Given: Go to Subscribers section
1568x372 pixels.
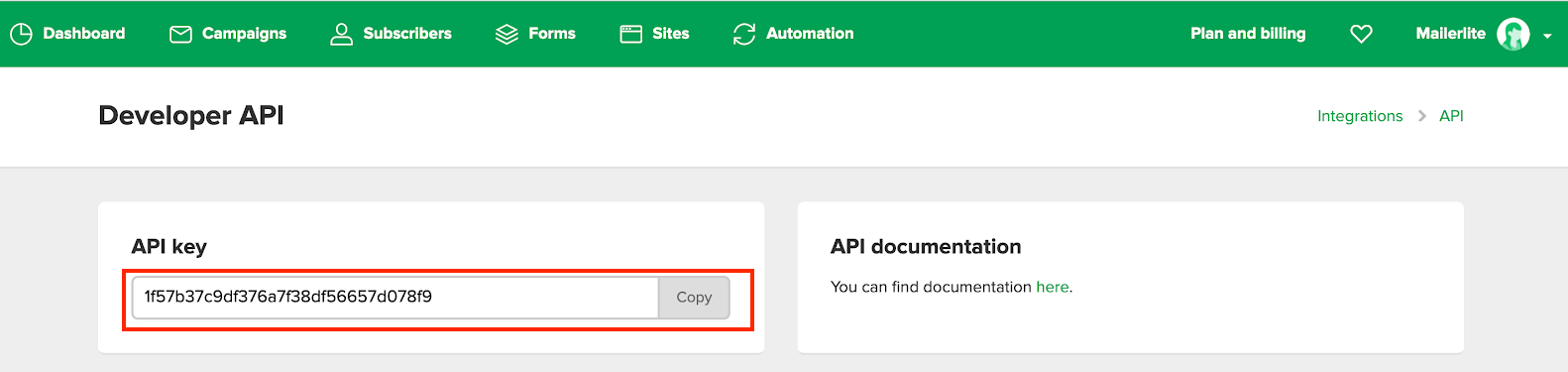Looking at the screenshot, I should pyautogui.click(x=407, y=34).
